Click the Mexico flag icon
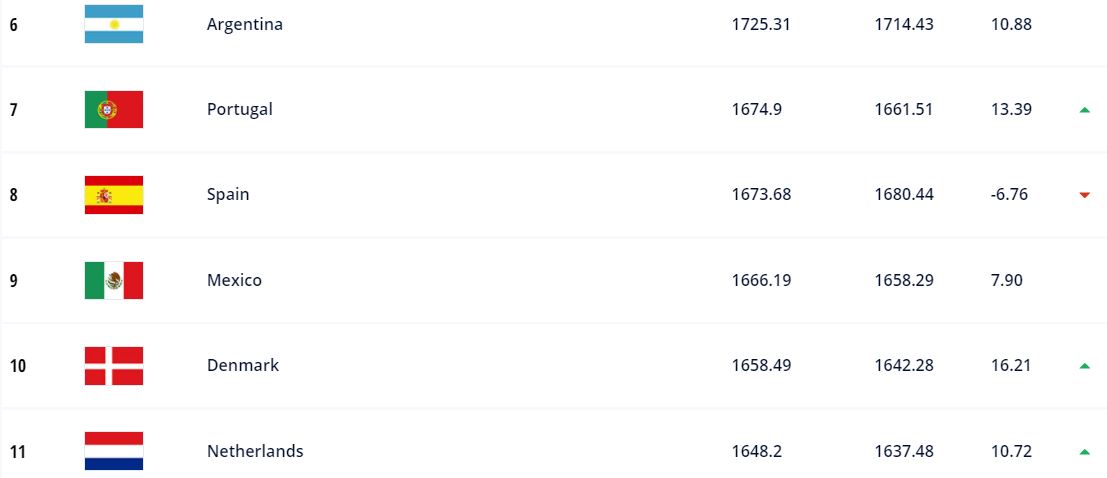The image size is (1107, 478). (114, 281)
